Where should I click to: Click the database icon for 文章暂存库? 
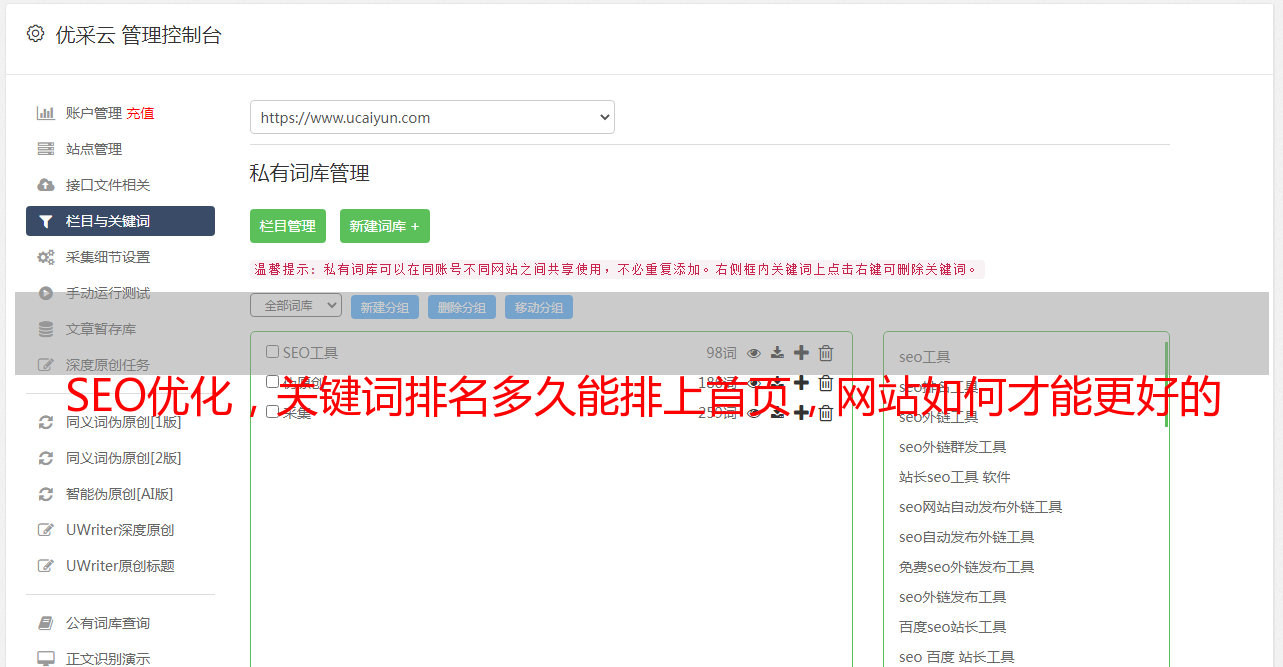[x=46, y=329]
